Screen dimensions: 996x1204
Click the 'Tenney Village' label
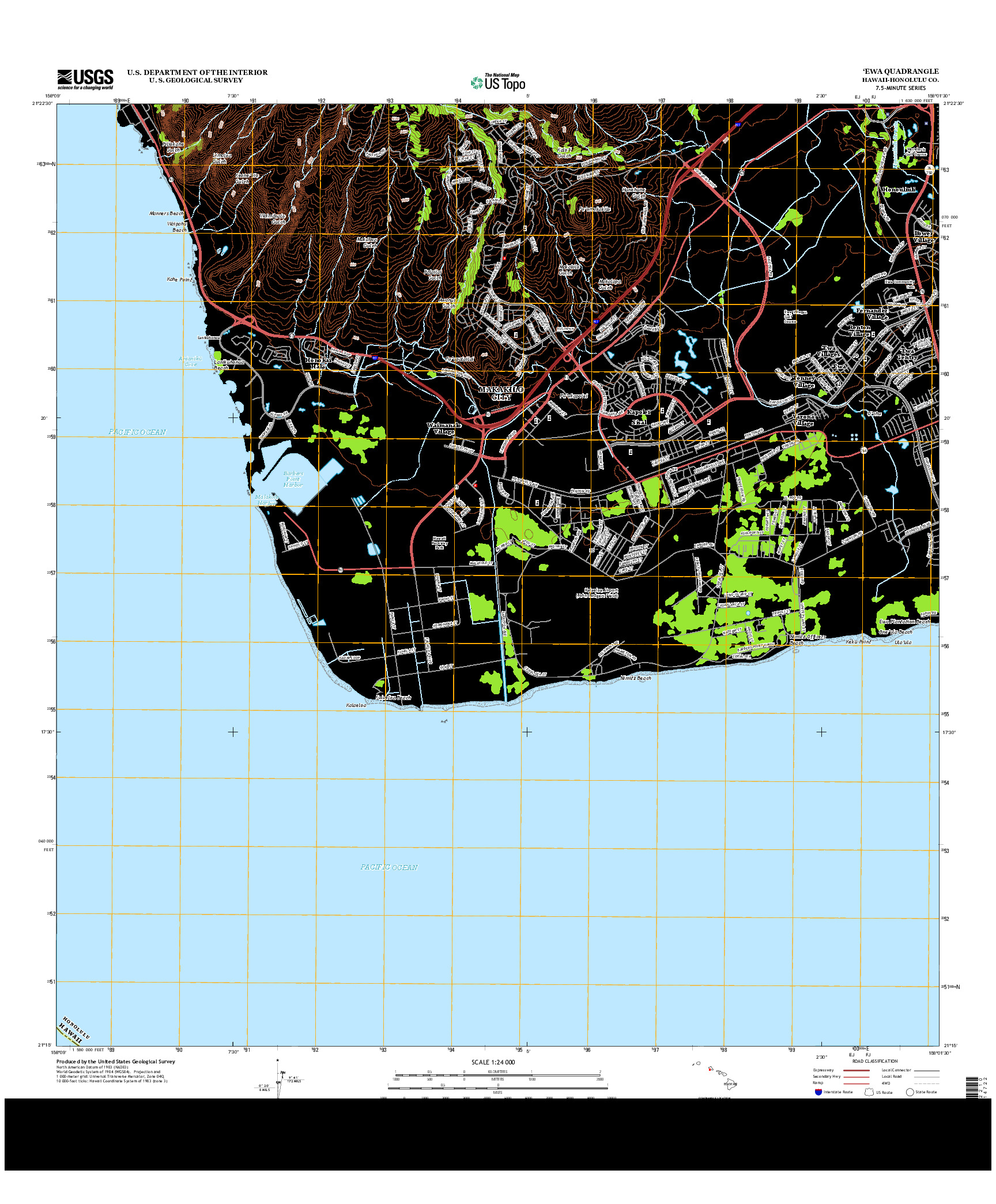(804, 382)
